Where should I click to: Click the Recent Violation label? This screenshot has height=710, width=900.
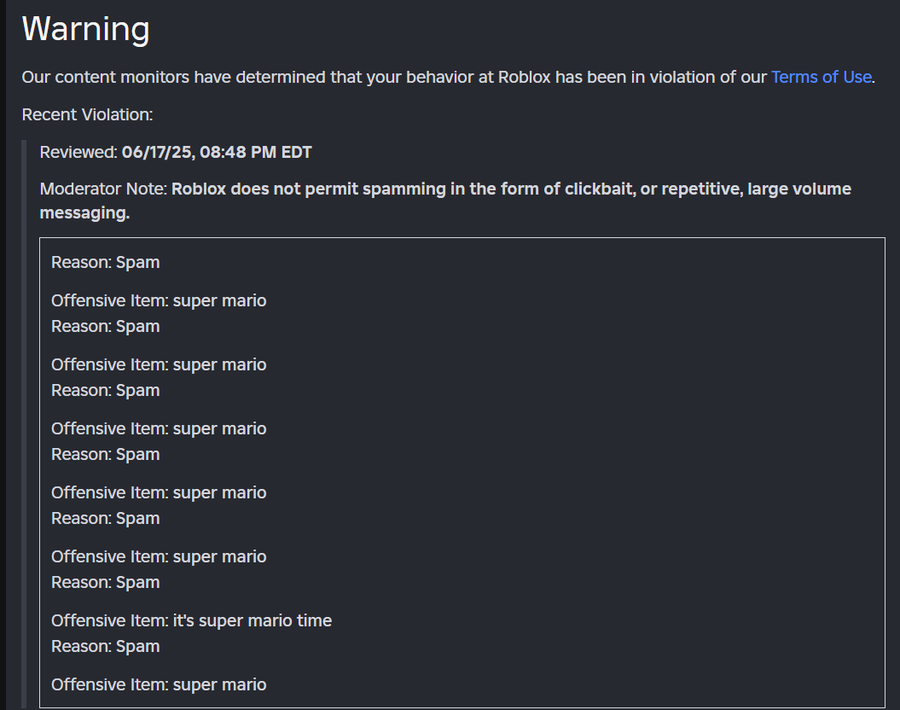[x=87, y=115]
